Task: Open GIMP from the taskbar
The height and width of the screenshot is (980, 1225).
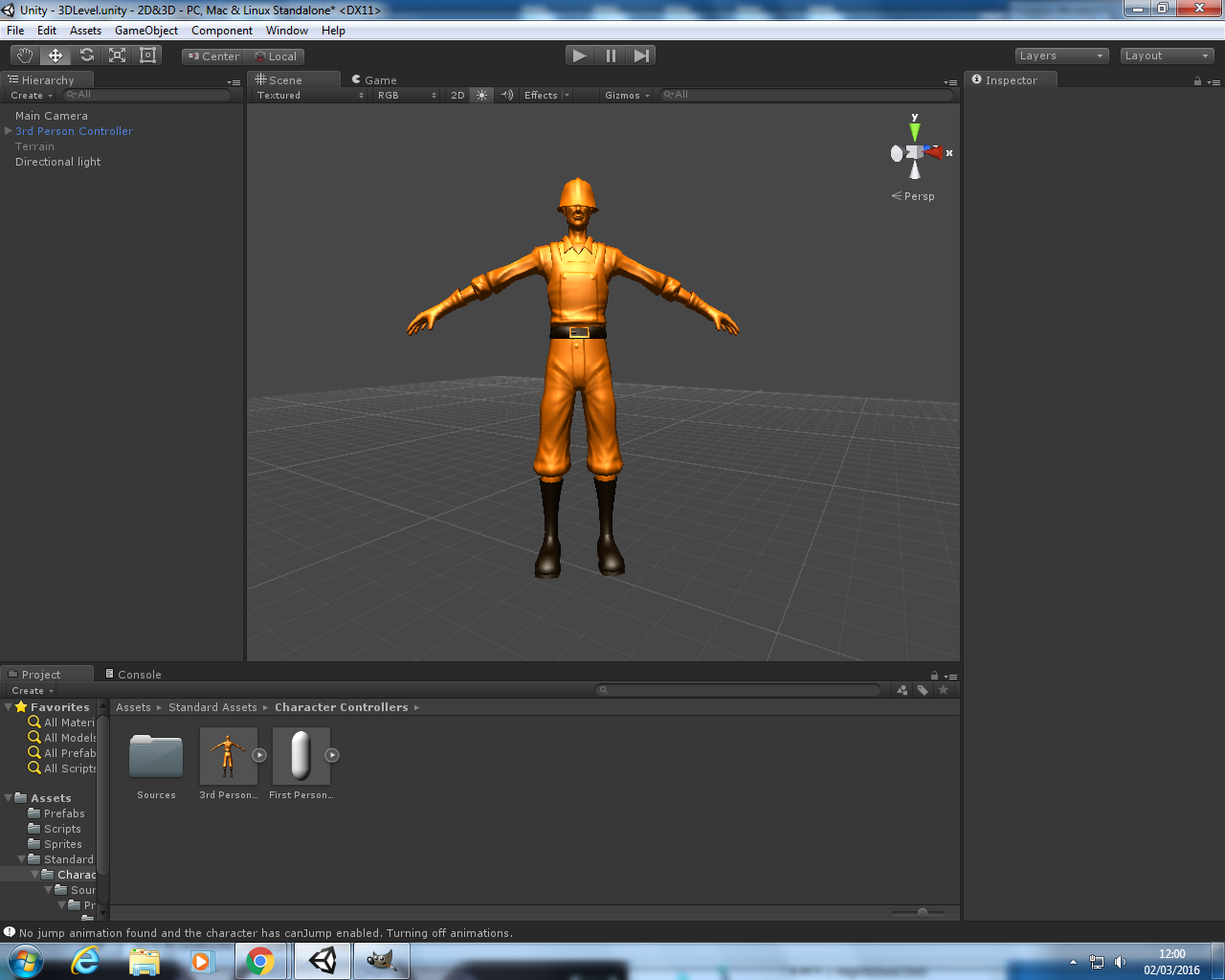Action: tap(381, 960)
